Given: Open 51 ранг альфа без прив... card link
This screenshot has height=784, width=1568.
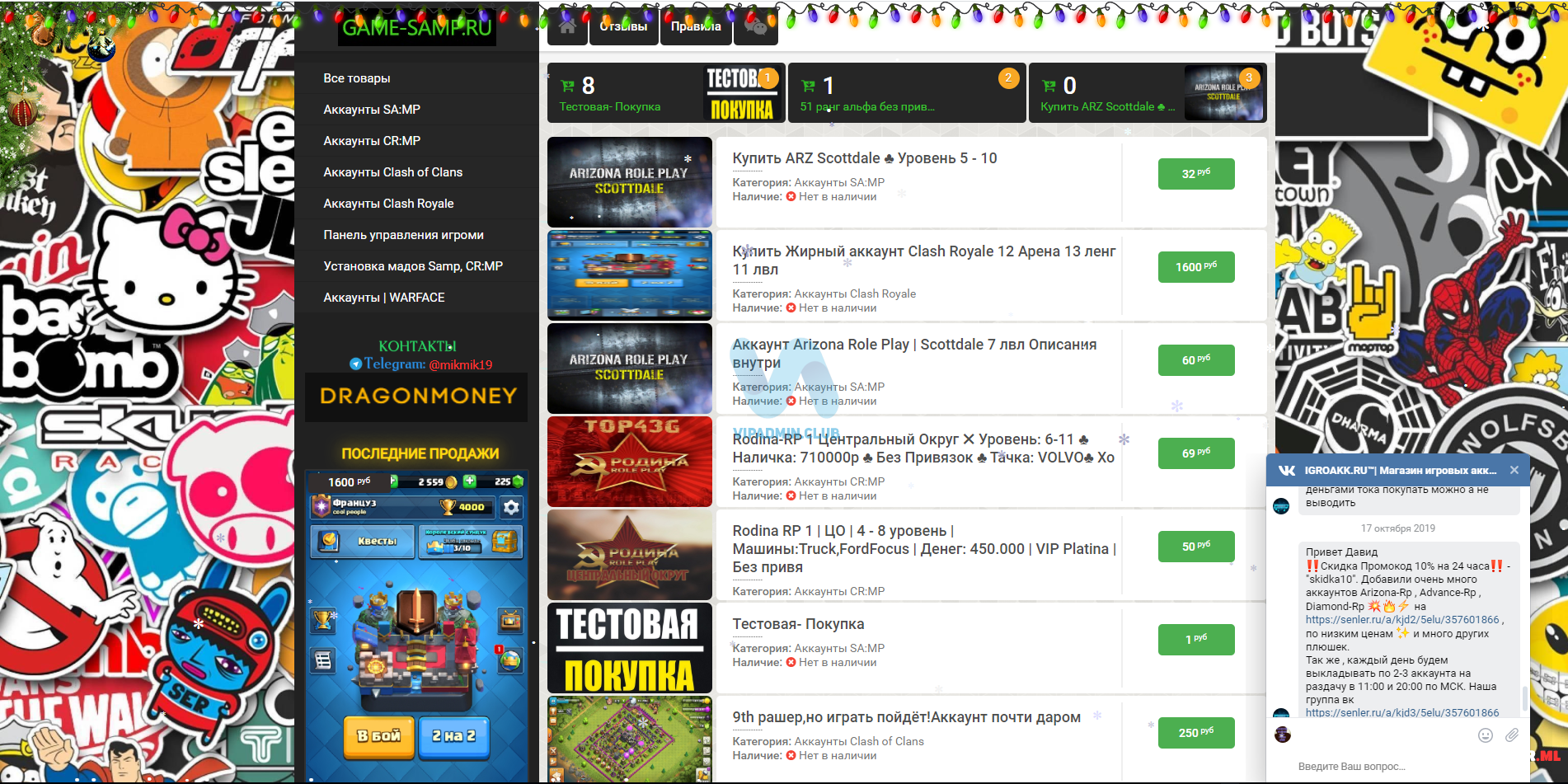Looking at the screenshot, I should pos(867,107).
